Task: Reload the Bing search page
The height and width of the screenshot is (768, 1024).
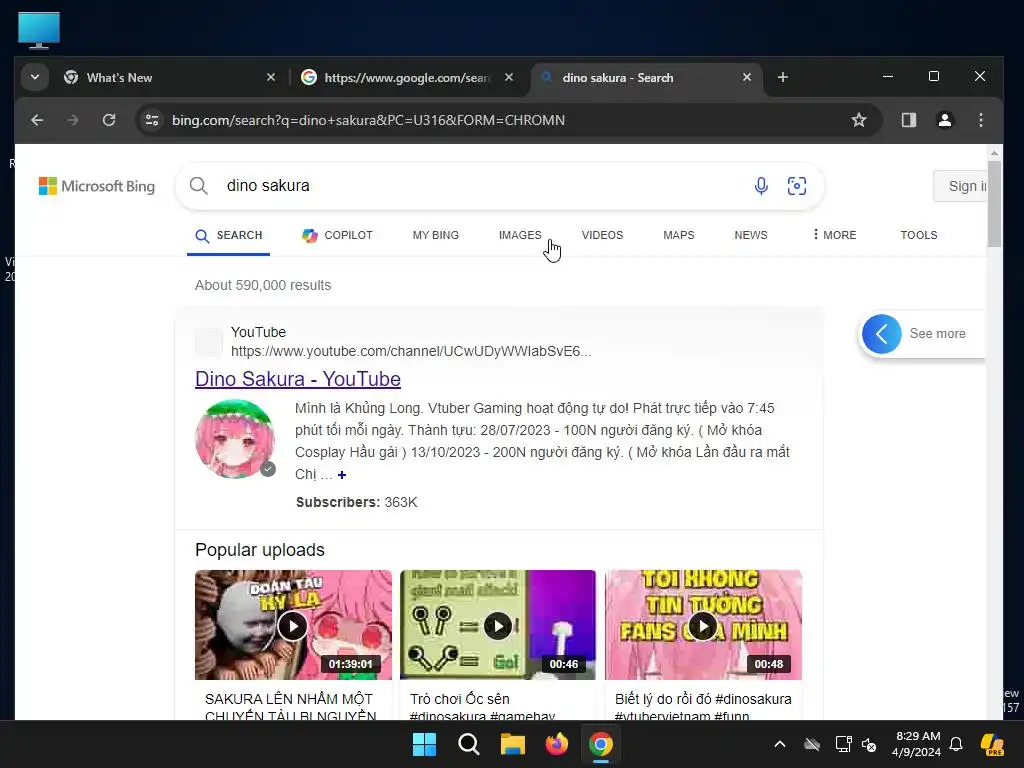Action: 109,120
